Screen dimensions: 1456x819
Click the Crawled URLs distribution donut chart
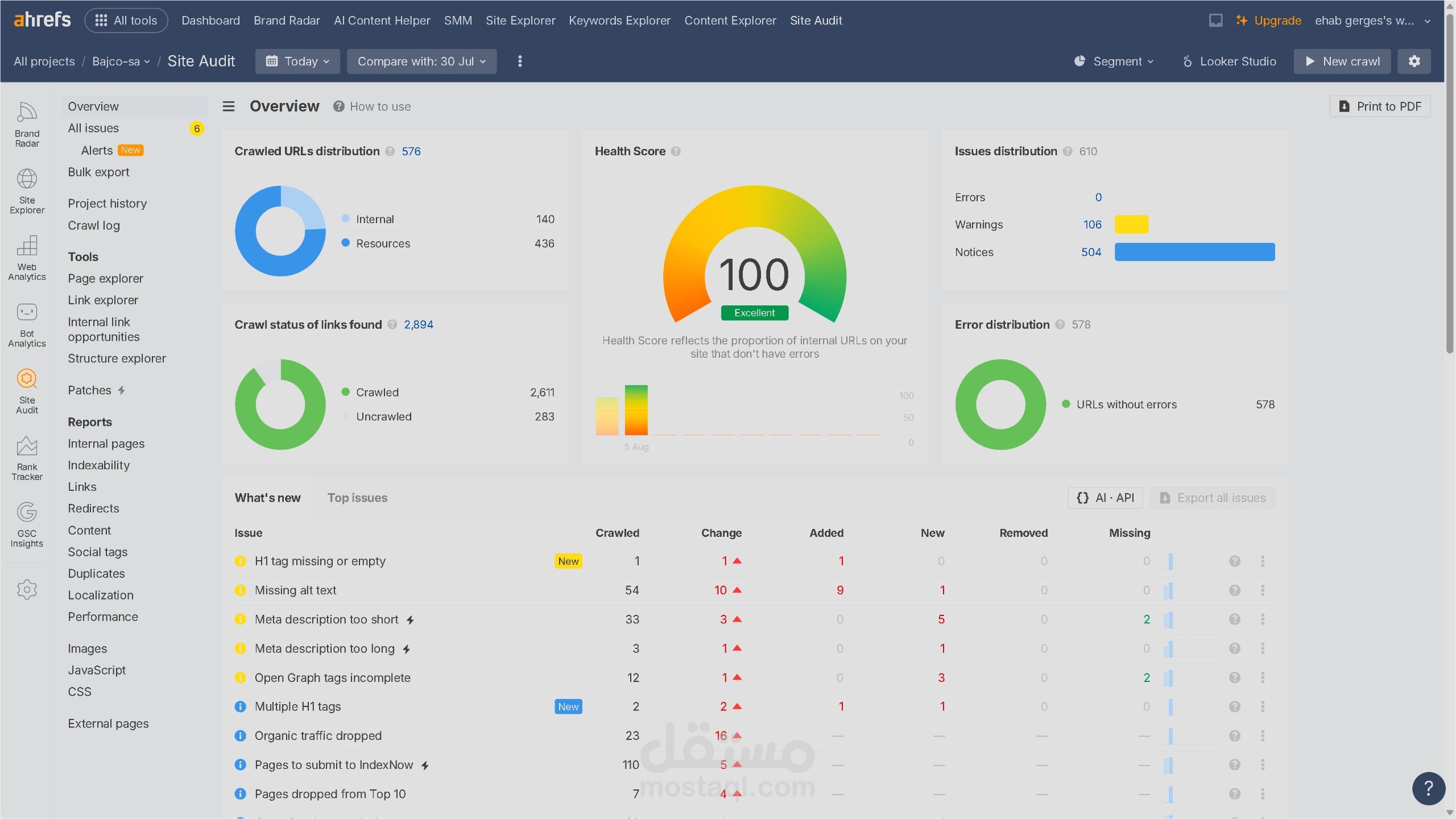[x=280, y=231]
